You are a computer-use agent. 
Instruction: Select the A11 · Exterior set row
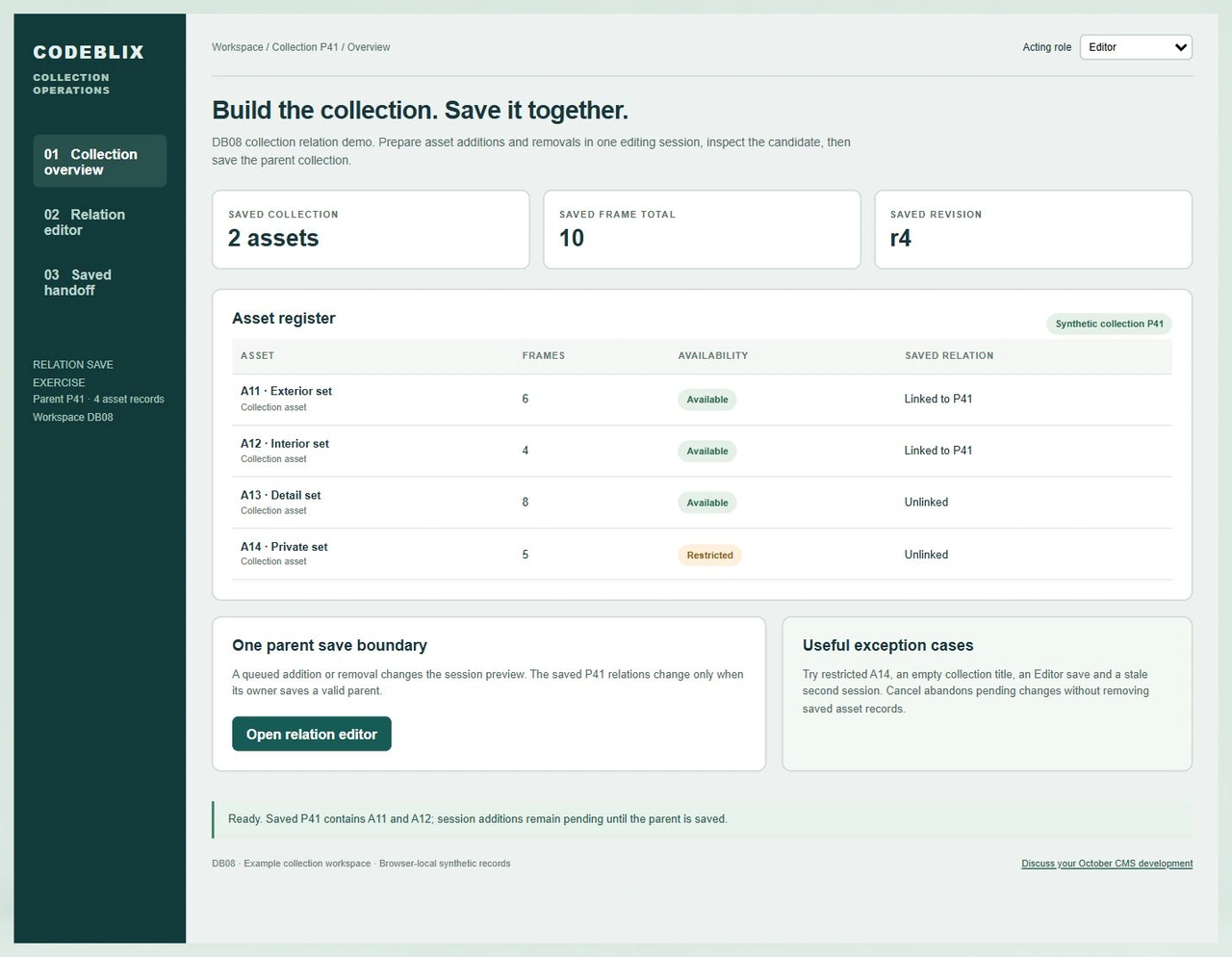pyautogui.click(x=702, y=400)
